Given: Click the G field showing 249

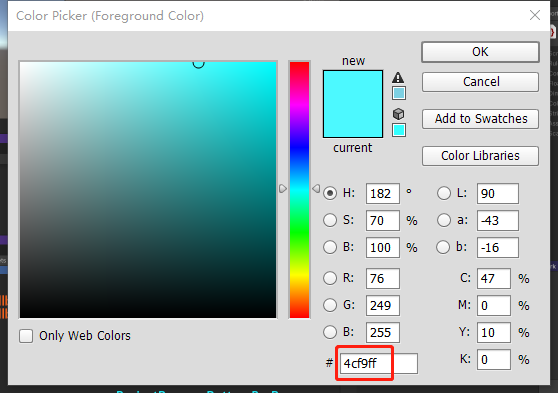Looking at the screenshot, I should (x=383, y=305).
